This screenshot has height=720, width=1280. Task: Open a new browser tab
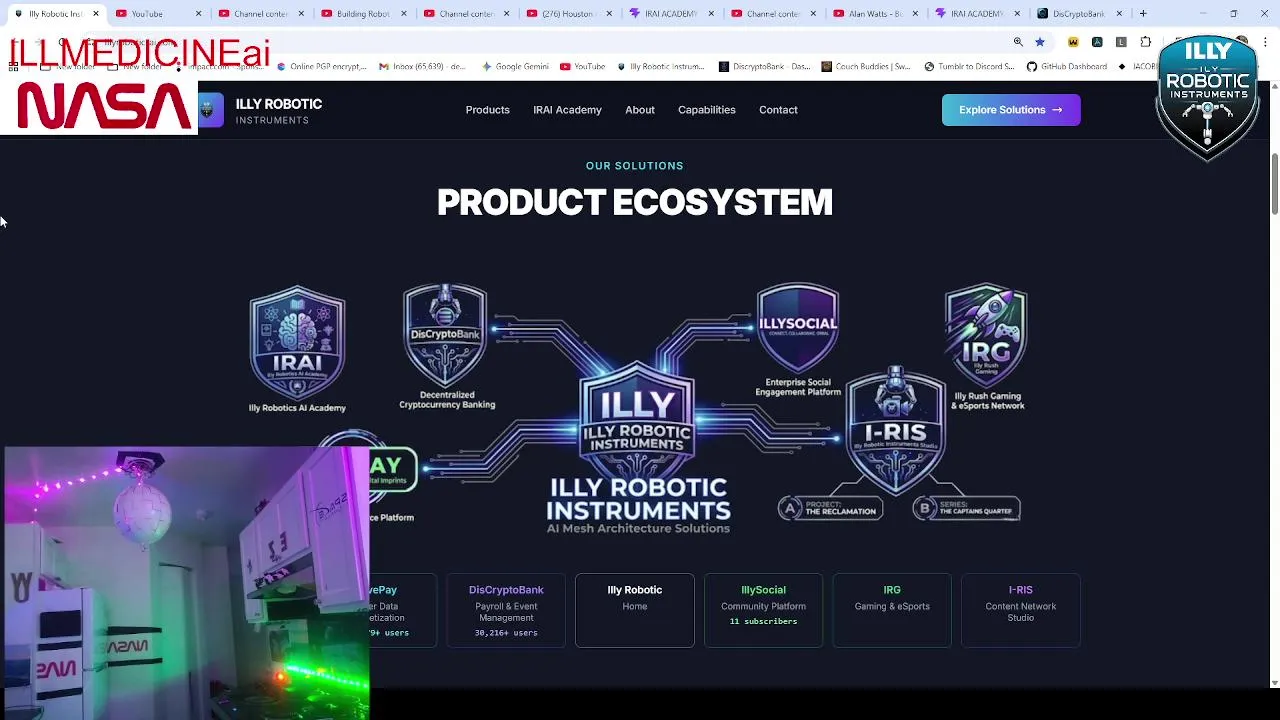point(1143,14)
